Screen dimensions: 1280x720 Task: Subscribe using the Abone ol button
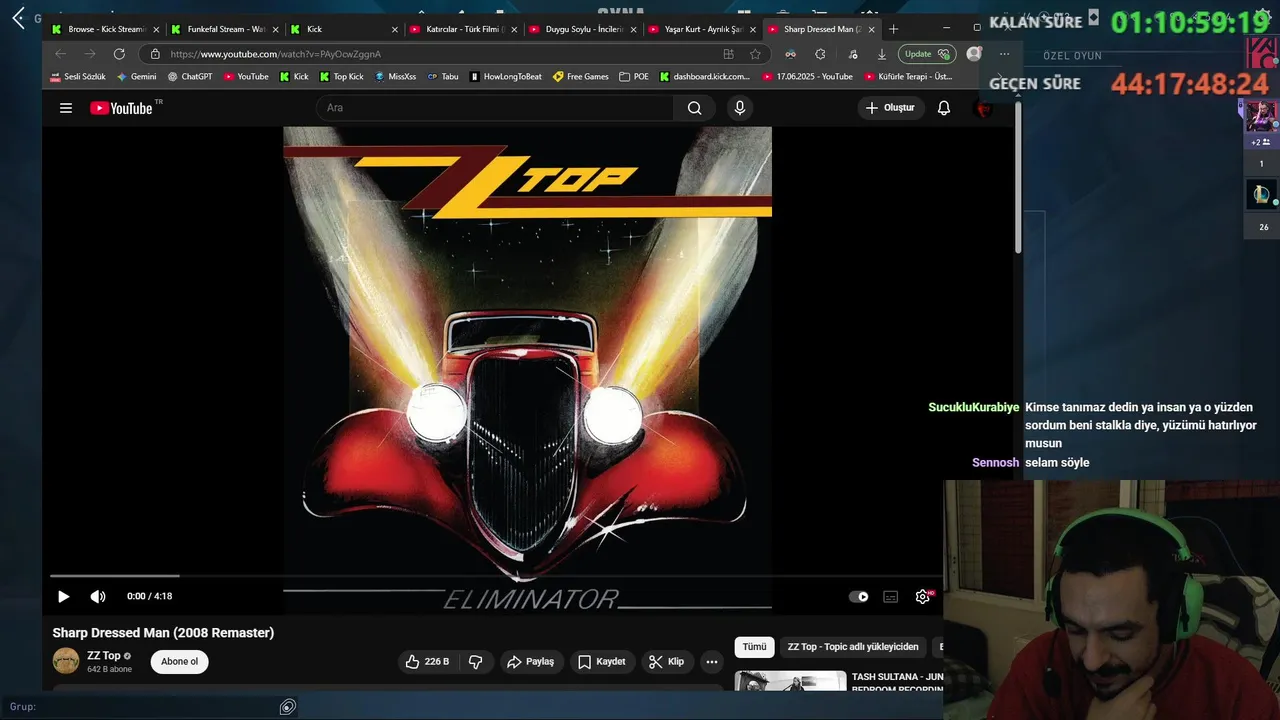tap(180, 662)
